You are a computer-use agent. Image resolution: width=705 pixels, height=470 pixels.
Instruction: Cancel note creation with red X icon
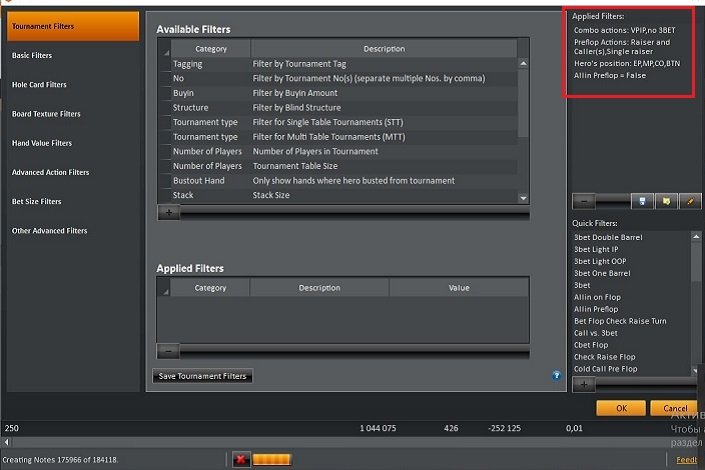(241, 459)
